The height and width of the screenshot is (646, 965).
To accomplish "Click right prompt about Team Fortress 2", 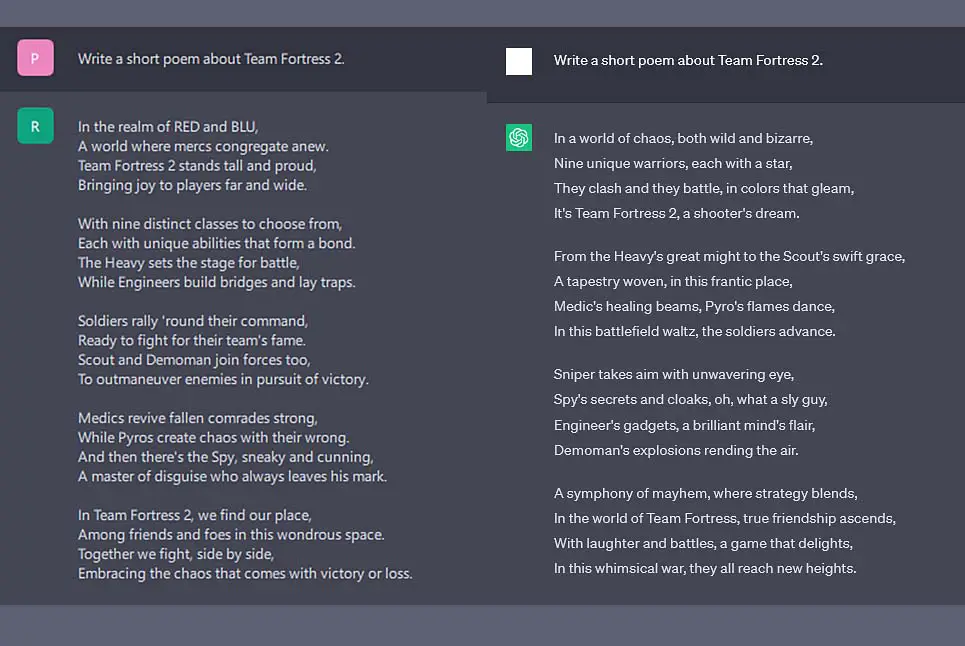I will [688, 60].
